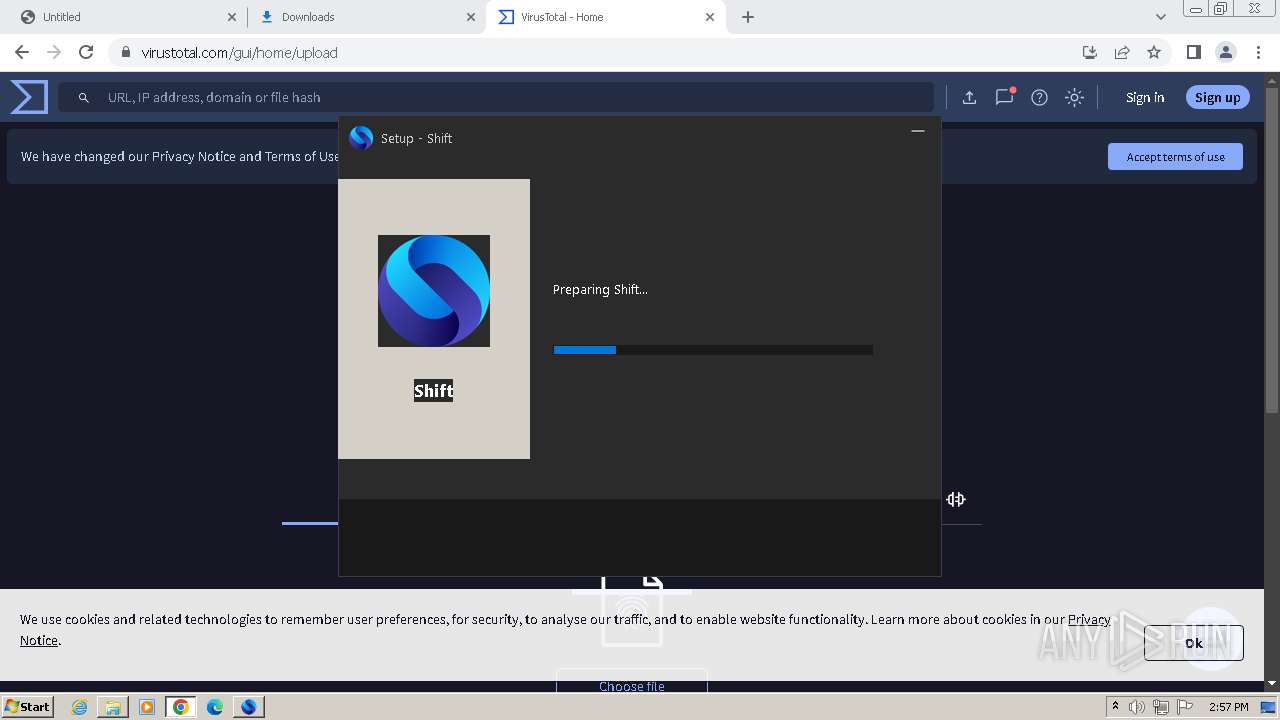Open the Windows Start menu
This screenshot has width=1280, height=720.
(27, 706)
